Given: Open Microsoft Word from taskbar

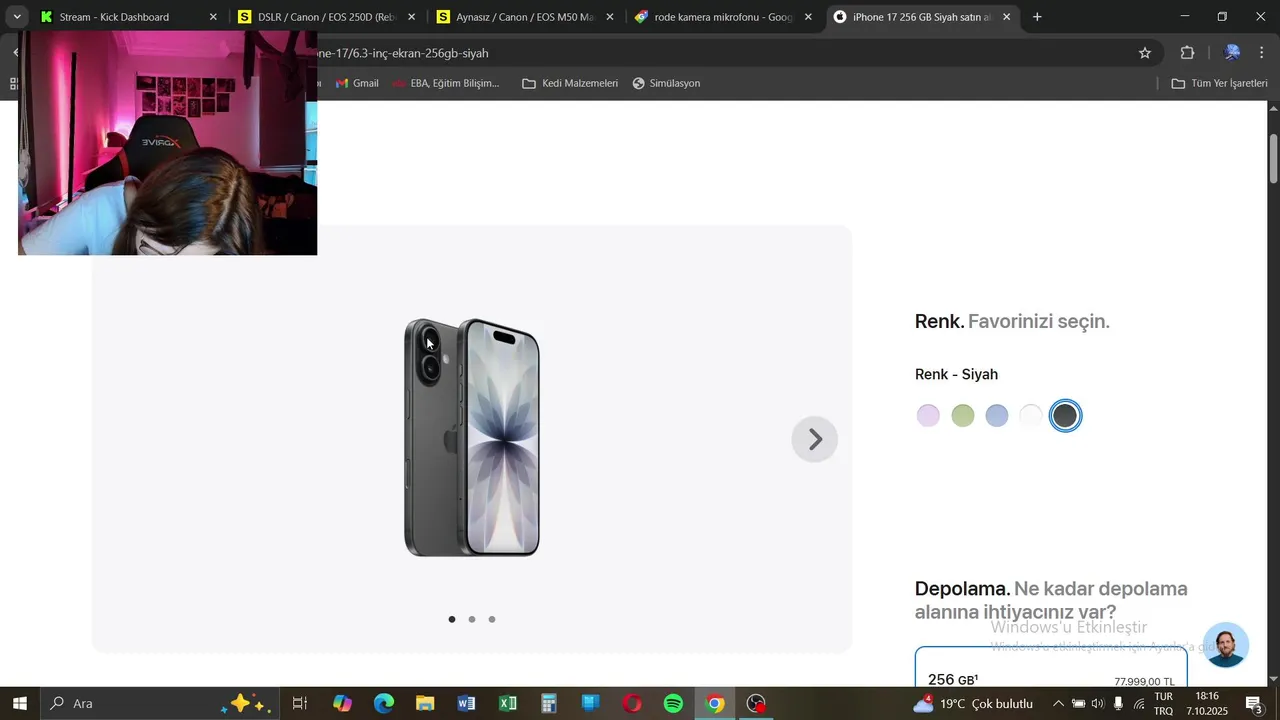Looking at the screenshot, I should click(x=466, y=704).
